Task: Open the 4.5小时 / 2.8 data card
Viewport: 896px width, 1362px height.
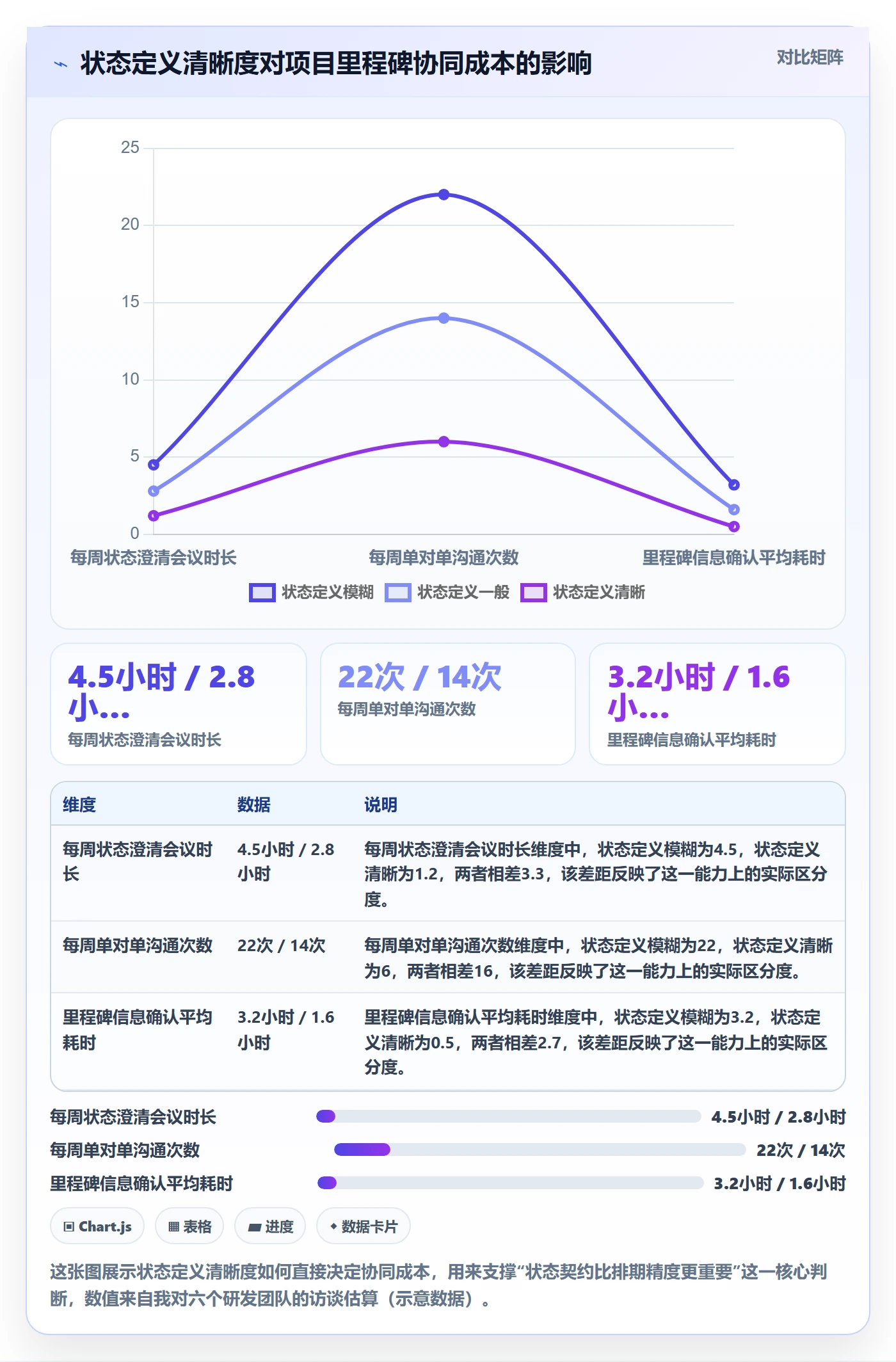Action: pyautogui.click(x=179, y=704)
